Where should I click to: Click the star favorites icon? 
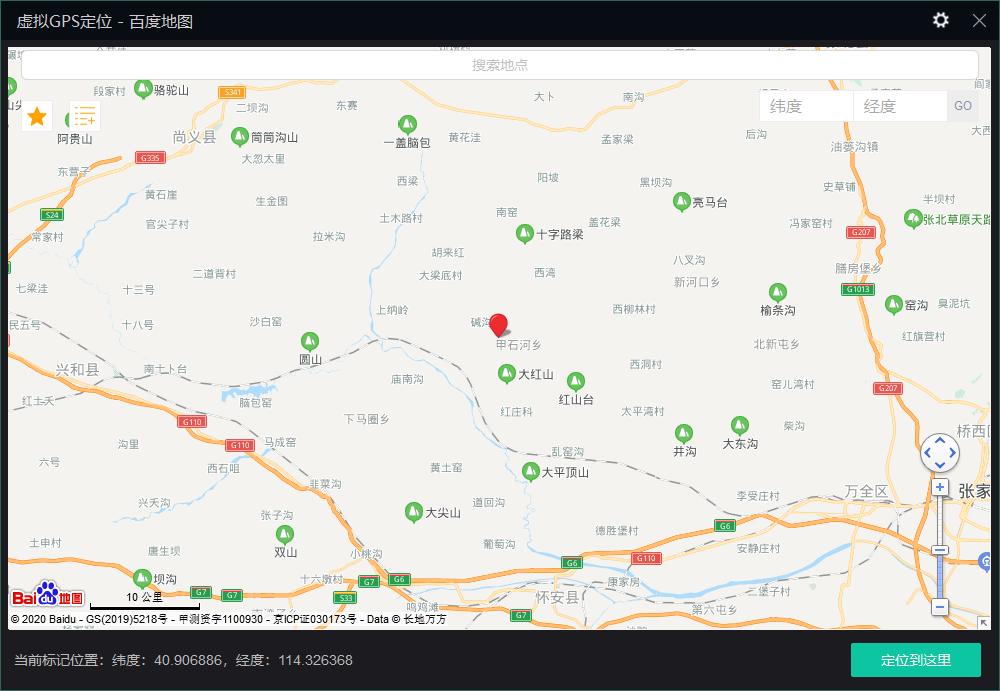tap(36, 116)
